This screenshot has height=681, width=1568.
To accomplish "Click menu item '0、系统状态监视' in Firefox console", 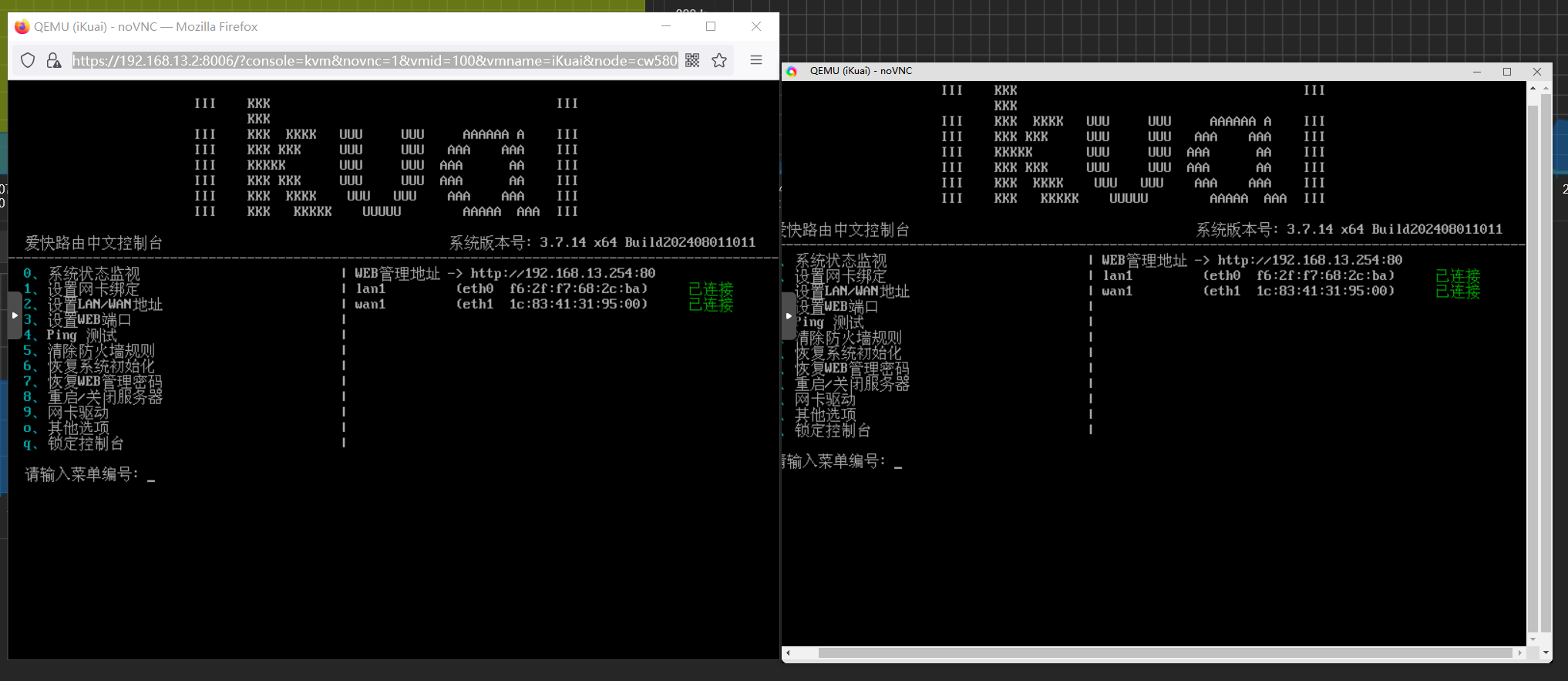I will click(x=82, y=274).
